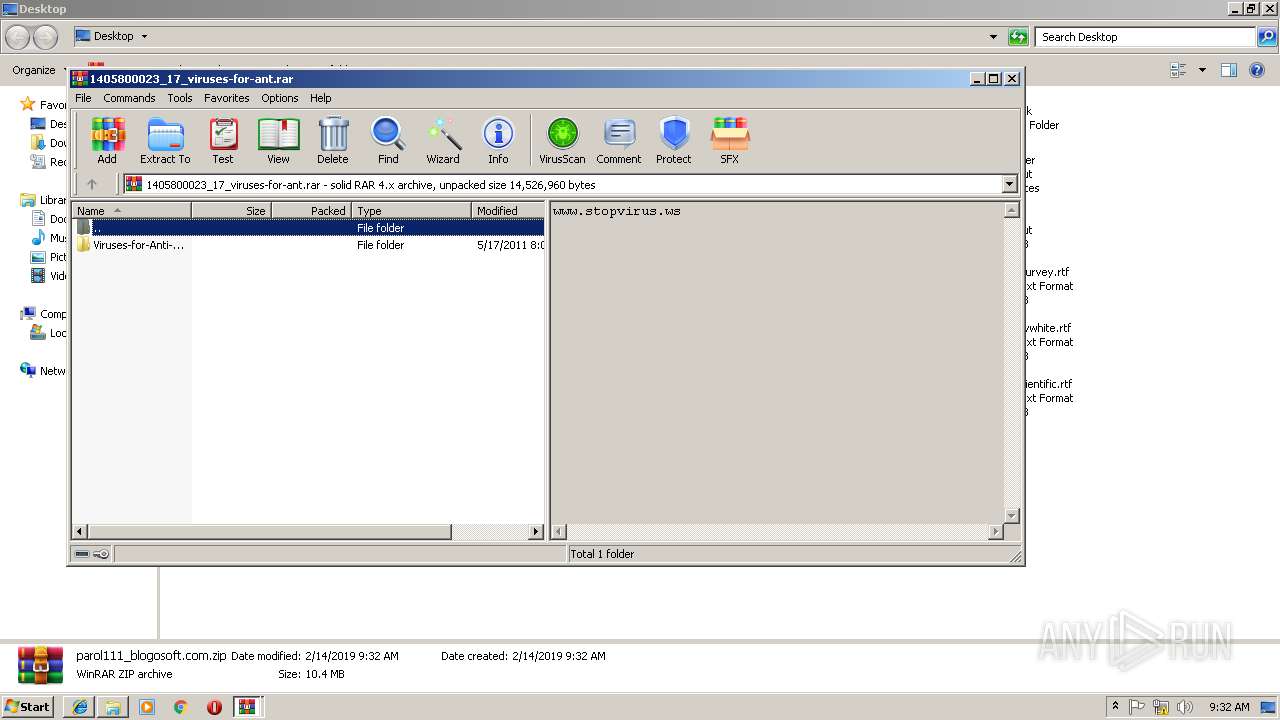
Task: Click the Add toolbar icon in WinRAR
Action: 107,140
